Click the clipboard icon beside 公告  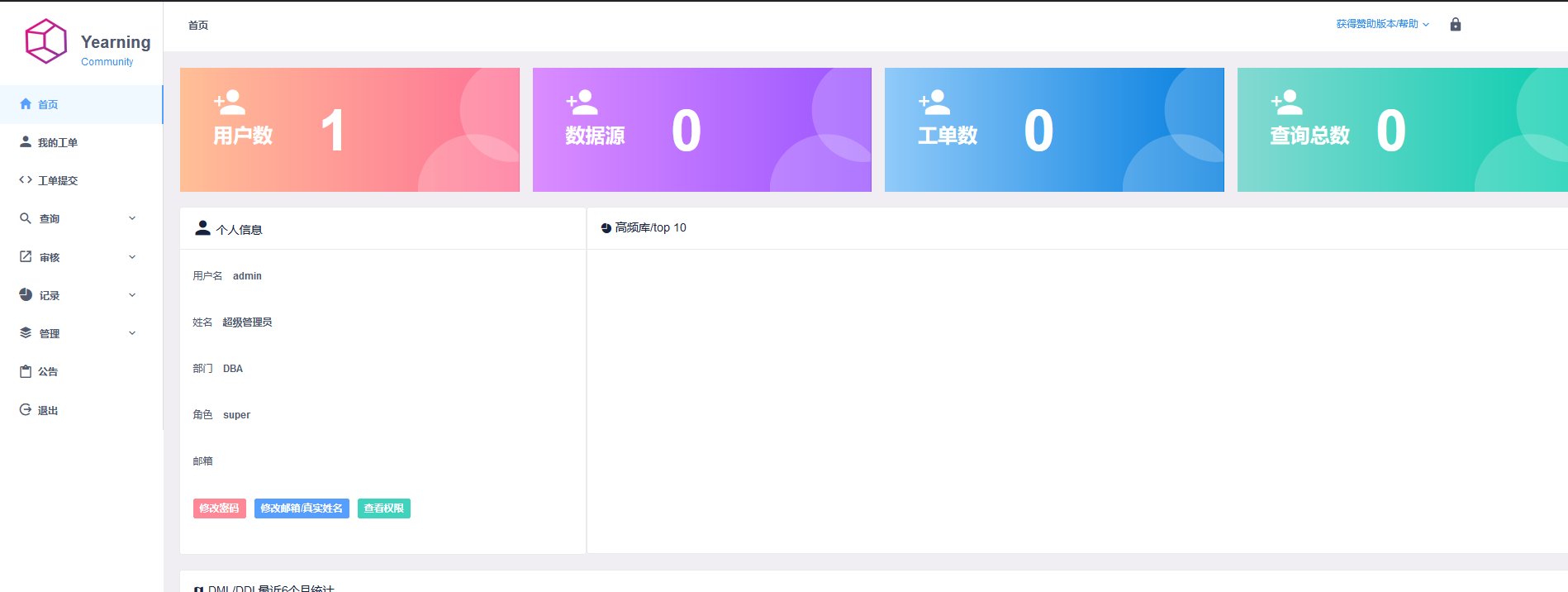click(26, 371)
